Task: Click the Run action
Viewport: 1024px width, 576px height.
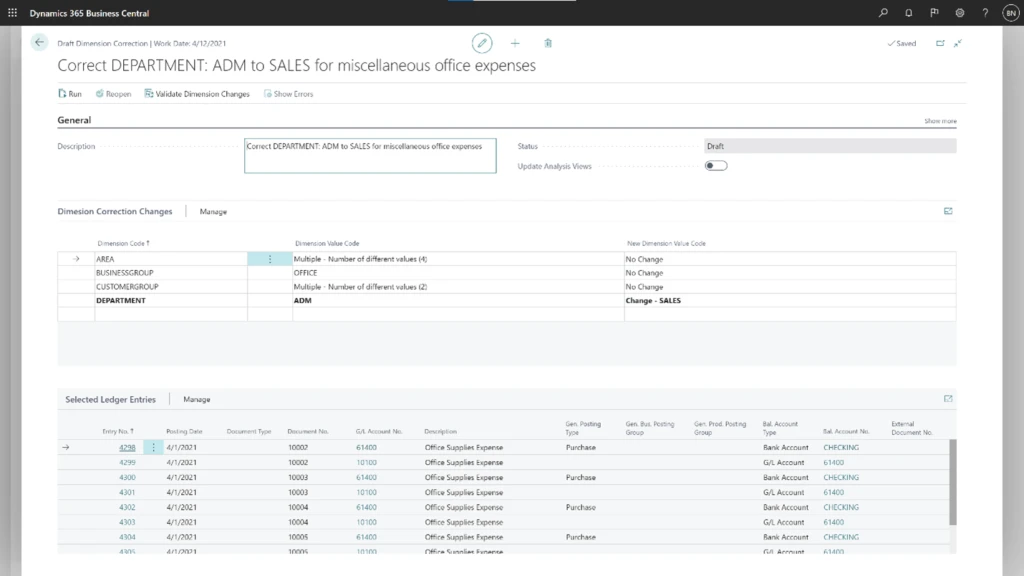Action: pos(70,94)
